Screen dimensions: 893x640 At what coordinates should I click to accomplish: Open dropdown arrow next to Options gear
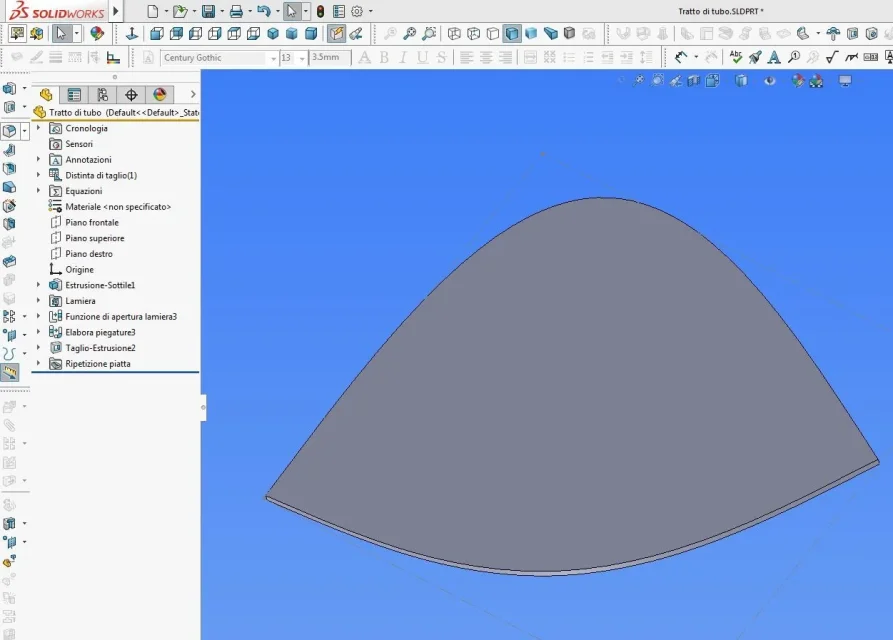pyautogui.click(x=371, y=11)
